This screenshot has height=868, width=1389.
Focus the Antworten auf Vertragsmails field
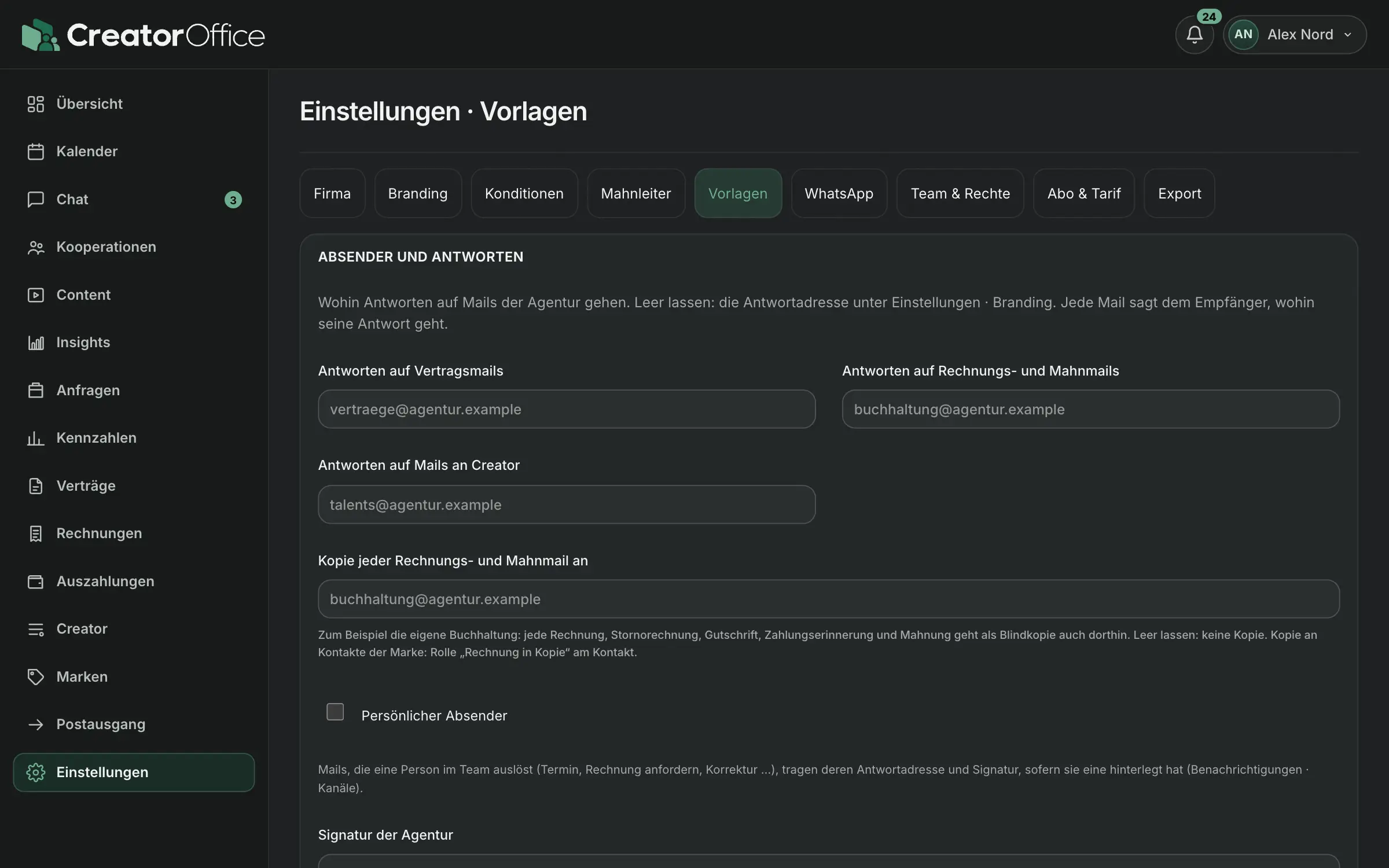[x=567, y=409]
